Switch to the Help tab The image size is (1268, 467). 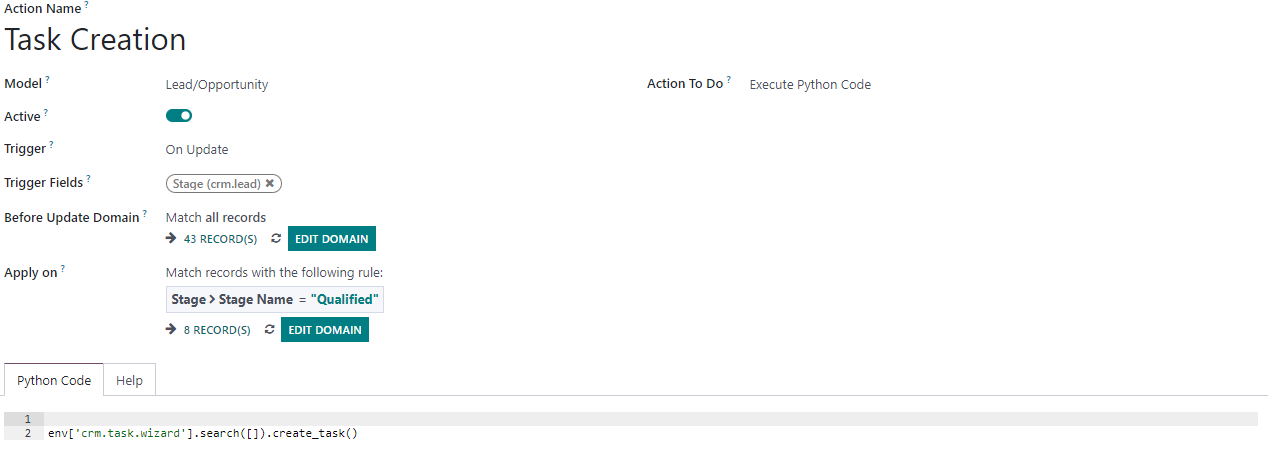click(x=129, y=380)
